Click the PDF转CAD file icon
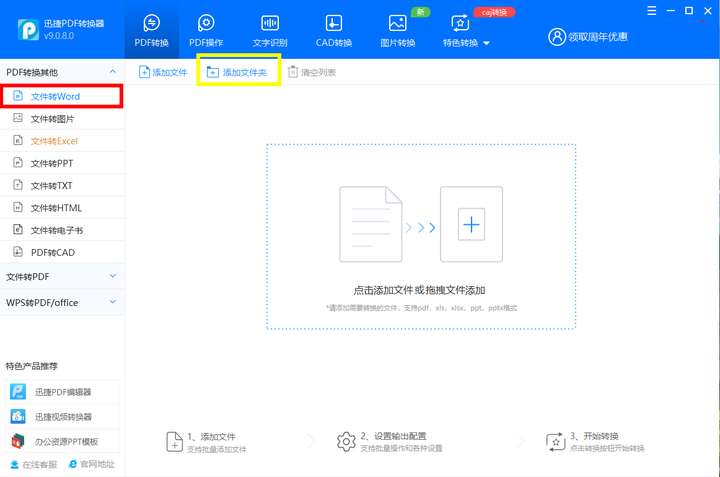This screenshot has width=720, height=477. (x=17, y=252)
